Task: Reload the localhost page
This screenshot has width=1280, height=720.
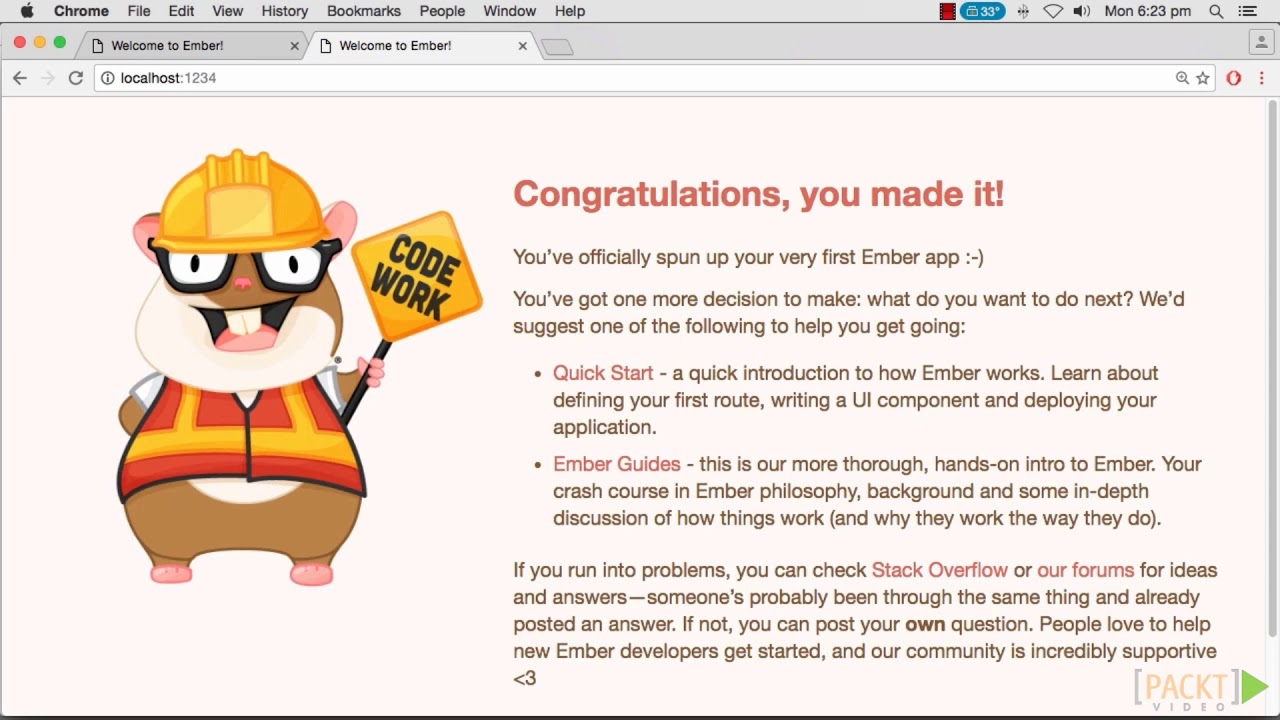Action: click(75, 78)
